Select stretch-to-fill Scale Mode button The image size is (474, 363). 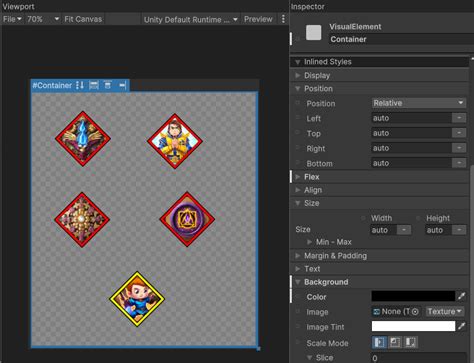click(379, 342)
